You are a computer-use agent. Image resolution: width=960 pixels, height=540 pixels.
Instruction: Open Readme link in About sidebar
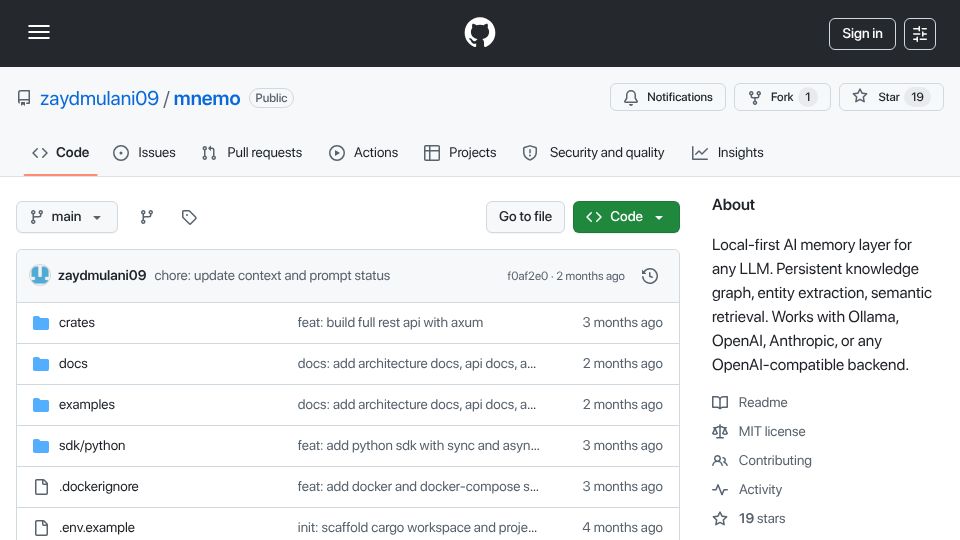(x=763, y=402)
